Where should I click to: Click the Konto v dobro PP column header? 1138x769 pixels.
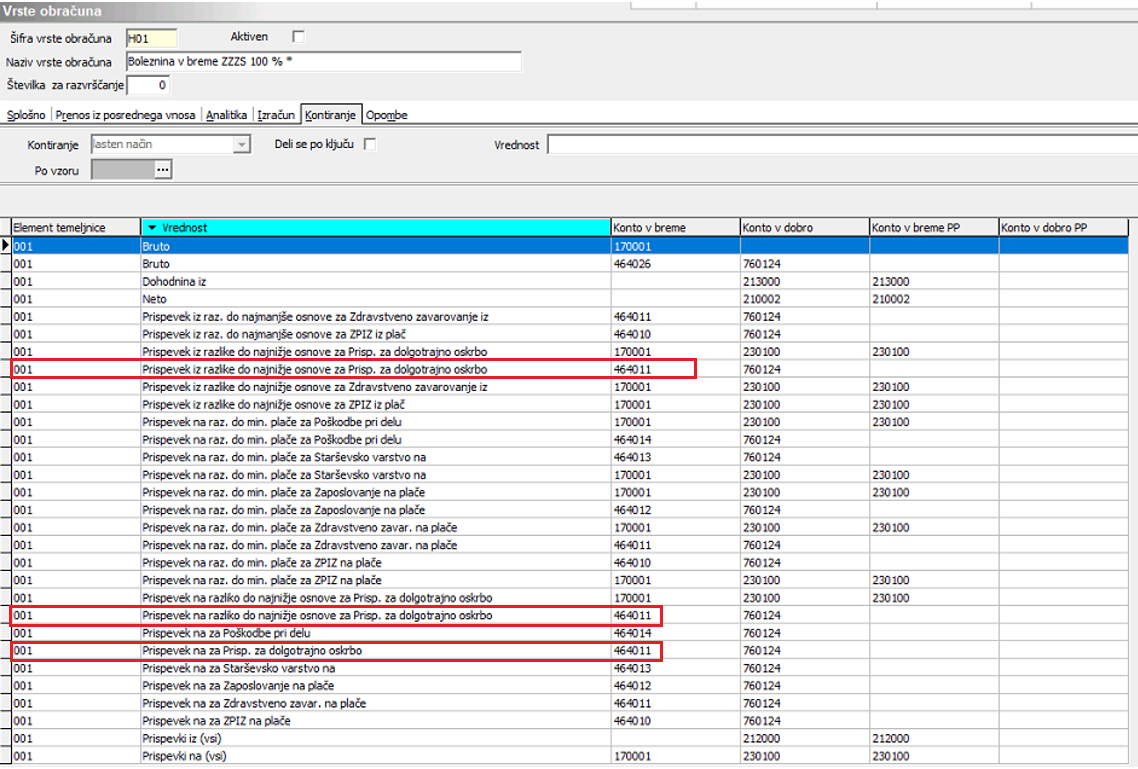[1063, 228]
